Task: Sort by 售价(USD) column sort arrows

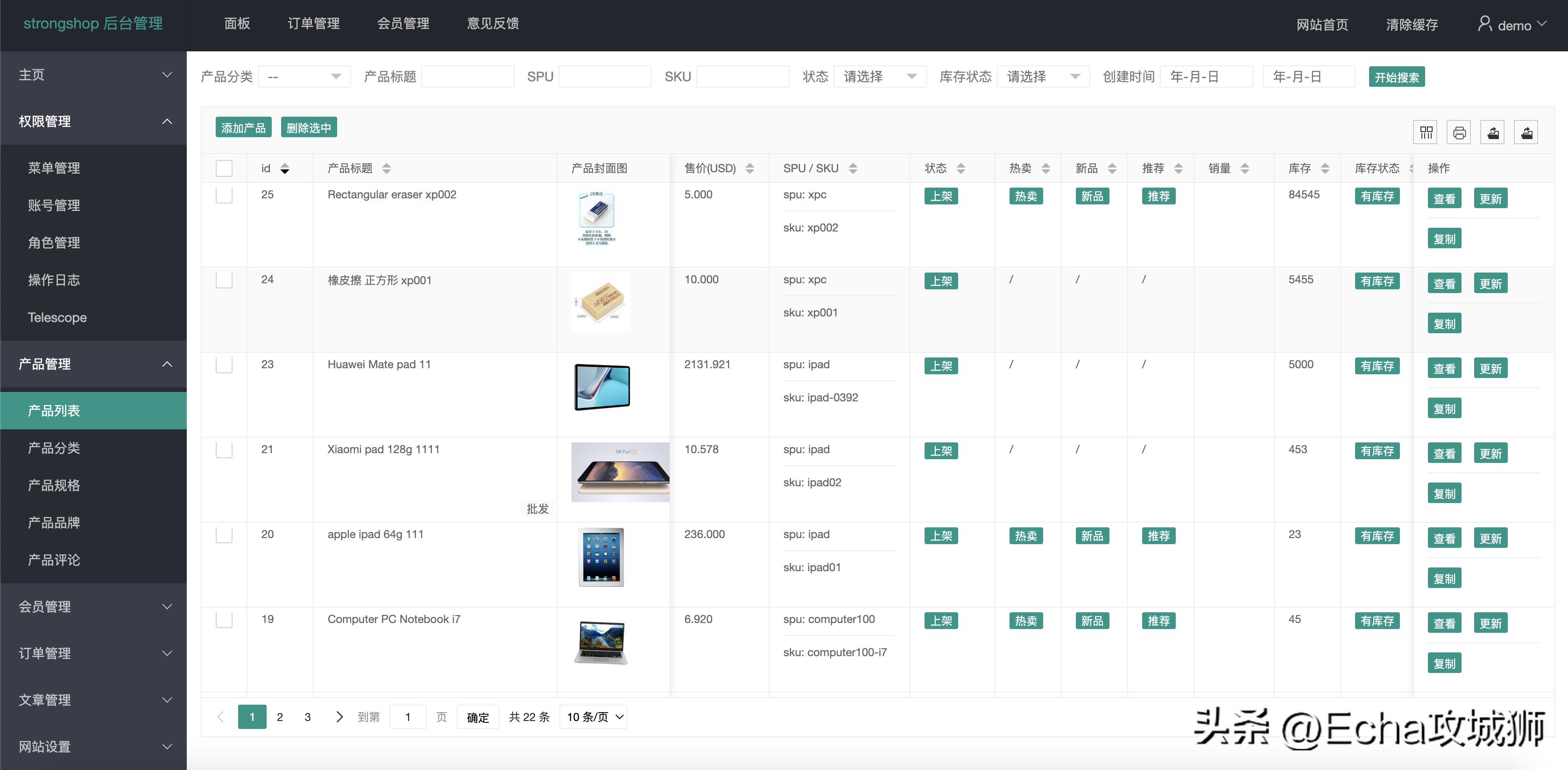Action: click(x=750, y=168)
